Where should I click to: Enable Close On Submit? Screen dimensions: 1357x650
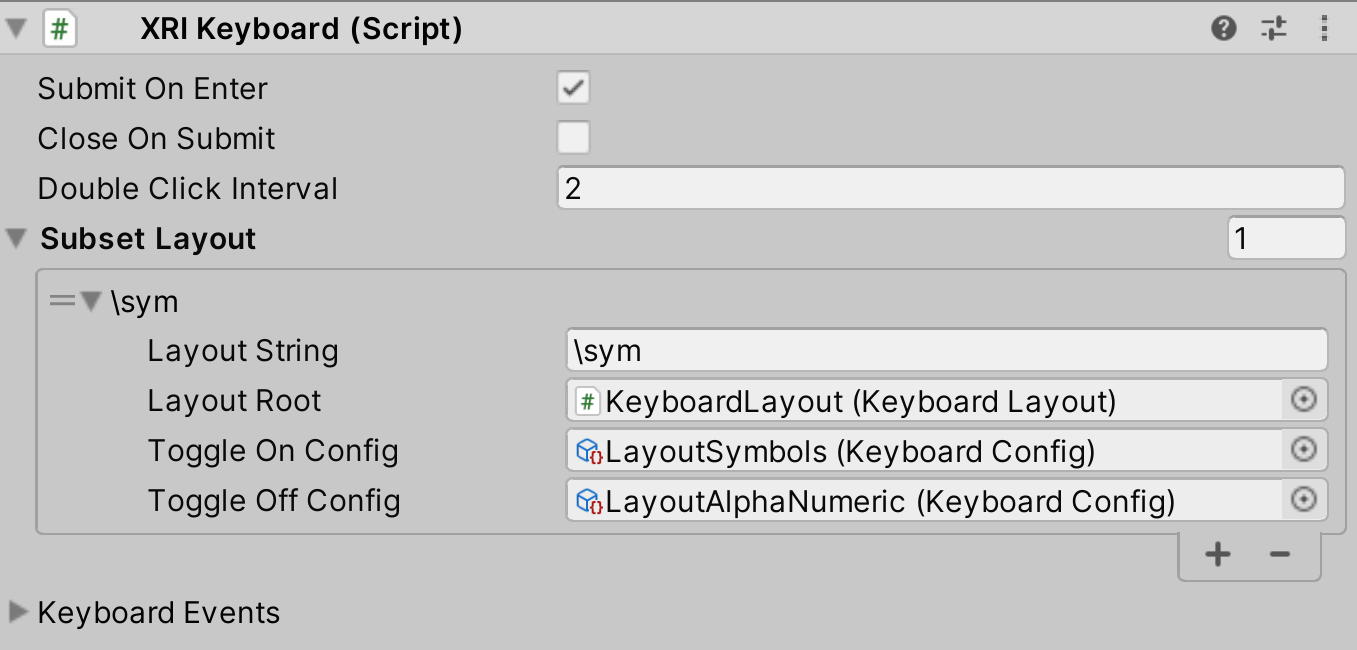pyautogui.click(x=573, y=138)
